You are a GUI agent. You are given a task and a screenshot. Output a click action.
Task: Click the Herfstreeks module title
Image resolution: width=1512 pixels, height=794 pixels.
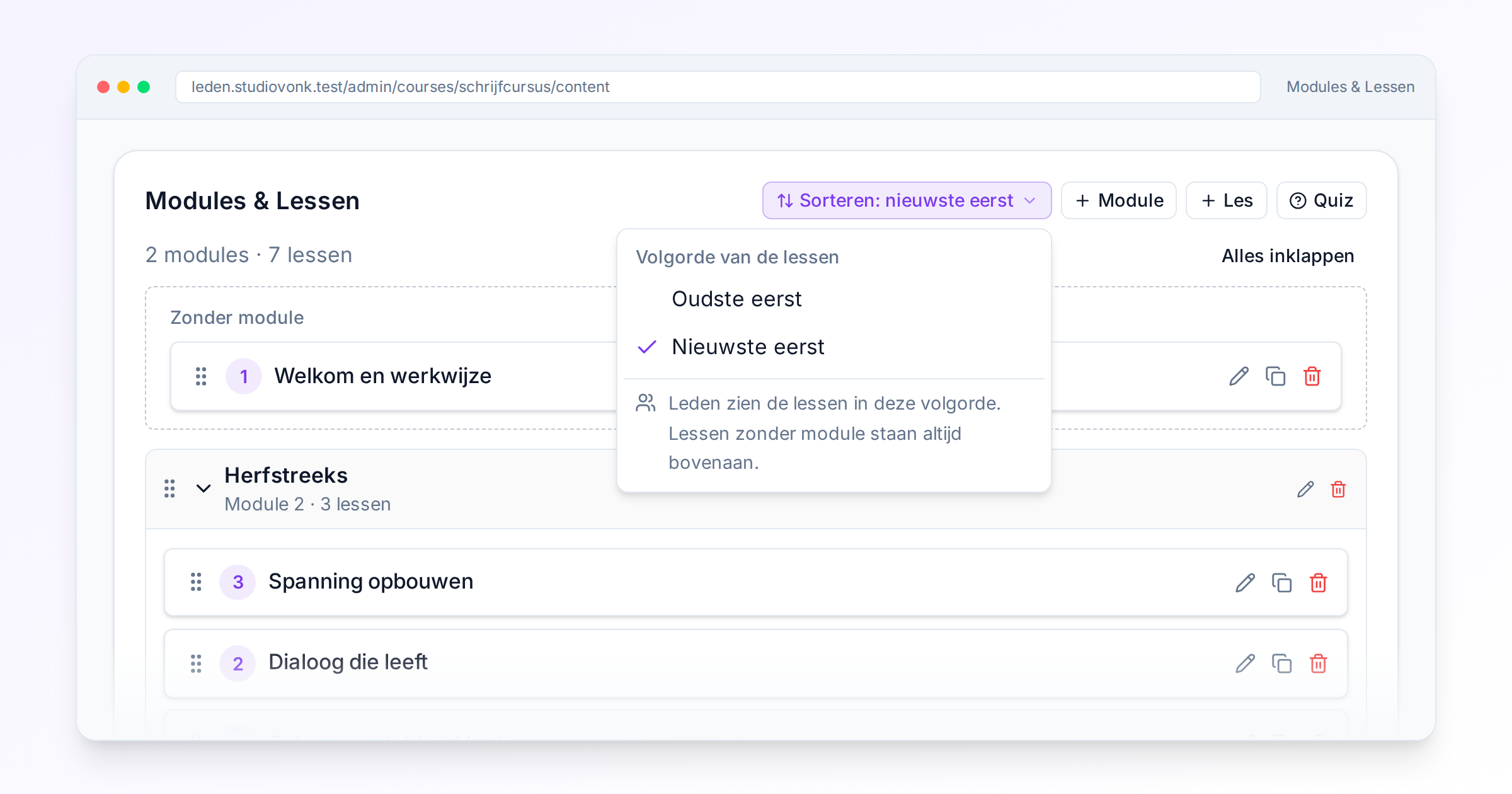286,475
